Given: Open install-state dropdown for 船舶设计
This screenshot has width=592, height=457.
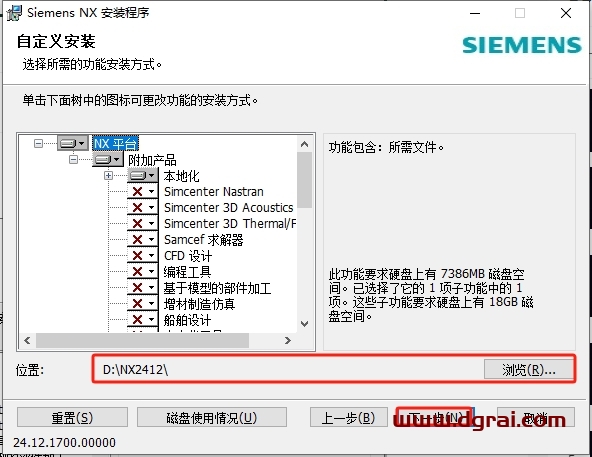Looking at the screenshot, I should [143, 320].
